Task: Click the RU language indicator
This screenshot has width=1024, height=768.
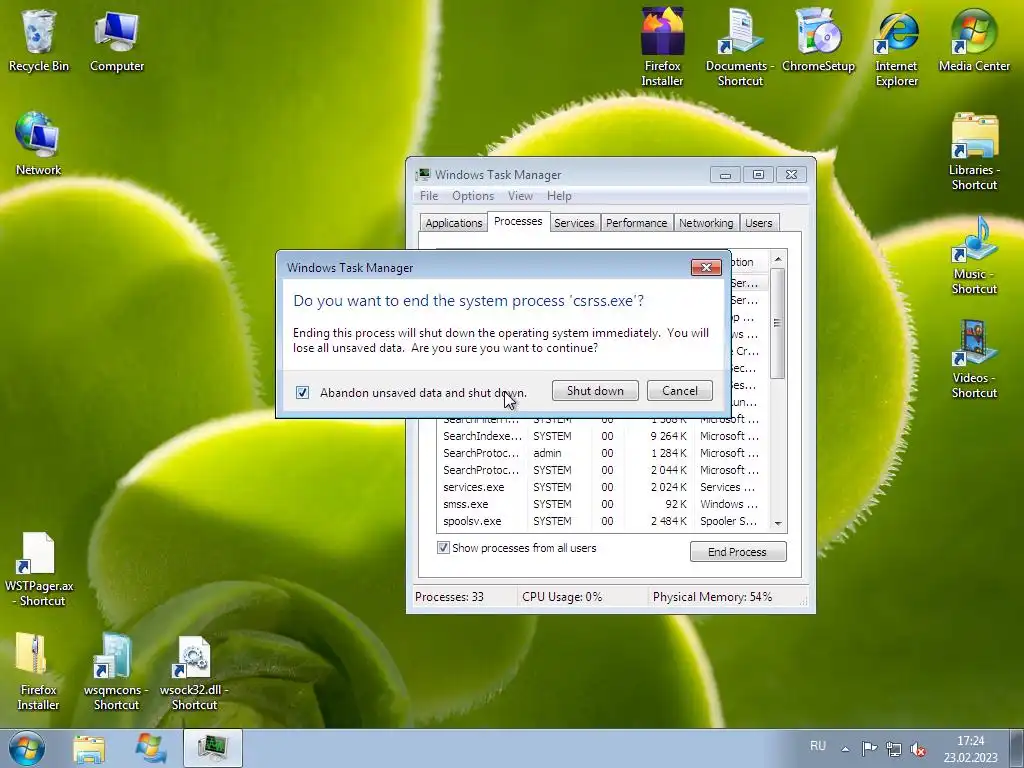Action: pos(818,746)
